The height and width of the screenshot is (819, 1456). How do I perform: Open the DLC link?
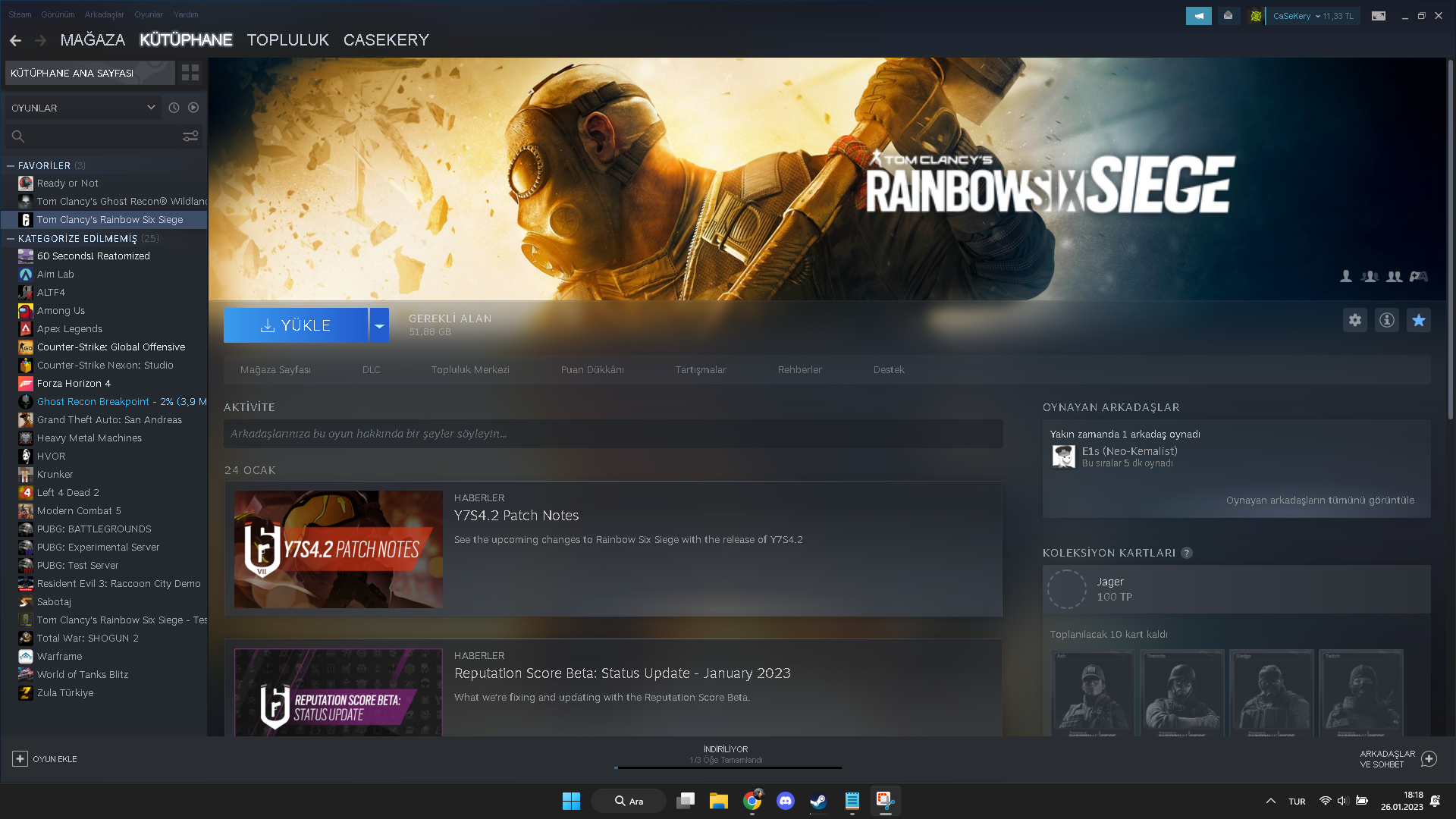pyautogui.click(x=372, y=370)
